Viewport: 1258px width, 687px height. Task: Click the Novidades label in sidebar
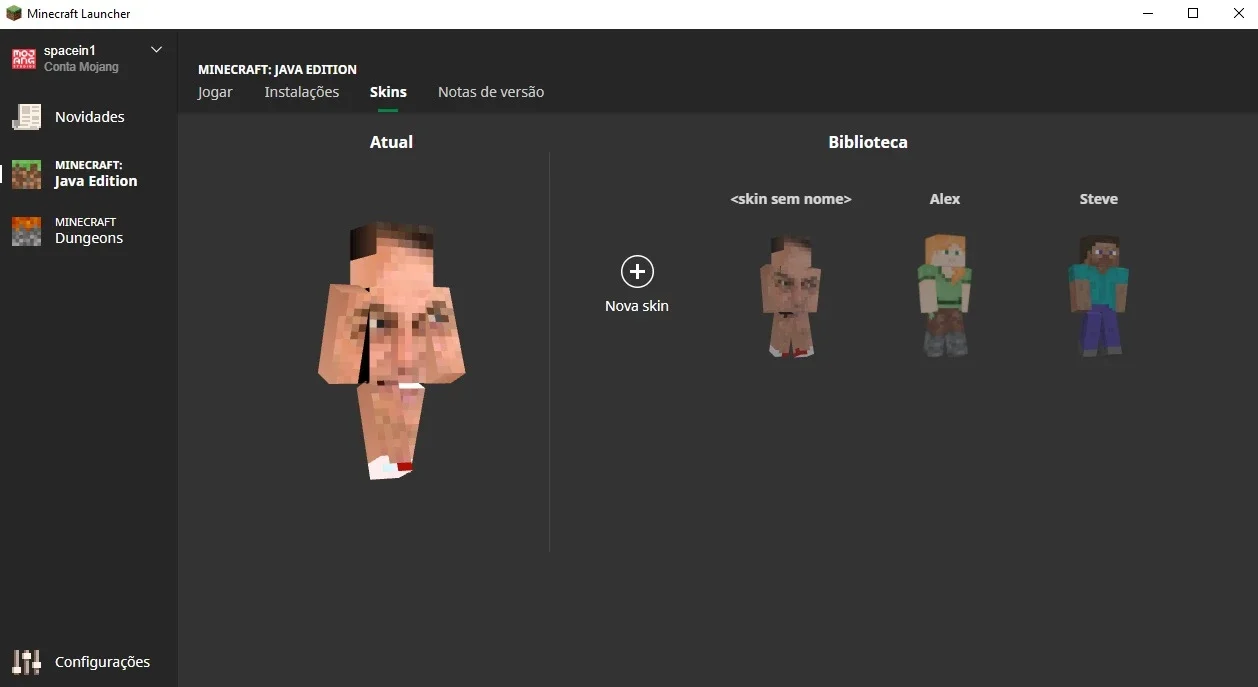[x=90, y=117]
